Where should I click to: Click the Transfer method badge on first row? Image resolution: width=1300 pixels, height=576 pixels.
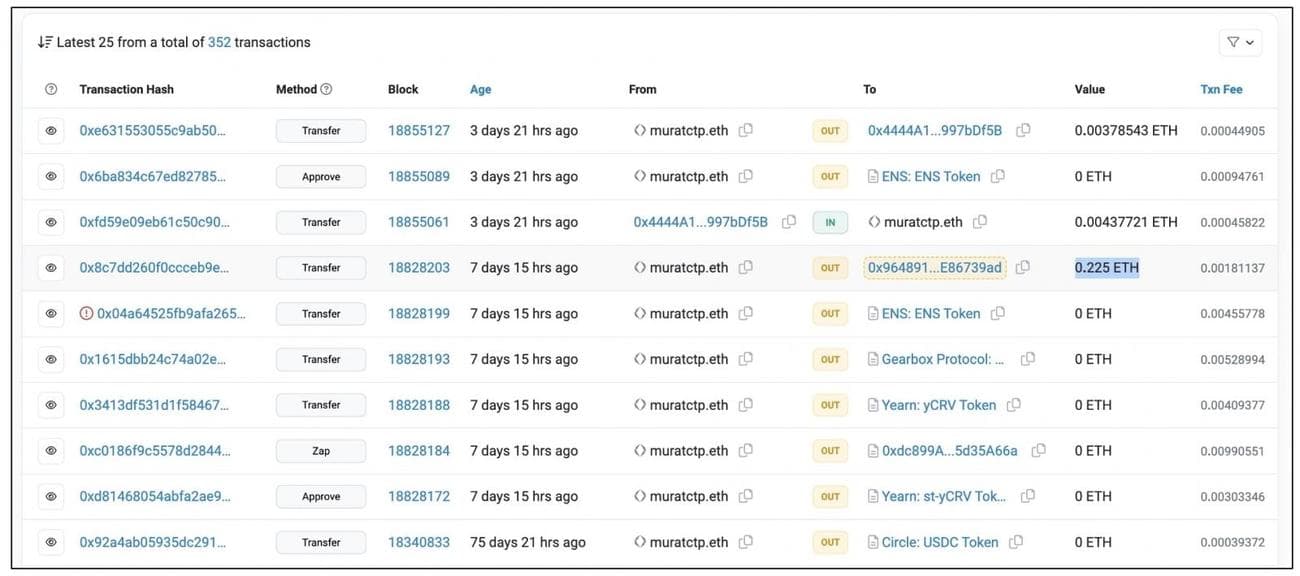(x=320, y=130)
